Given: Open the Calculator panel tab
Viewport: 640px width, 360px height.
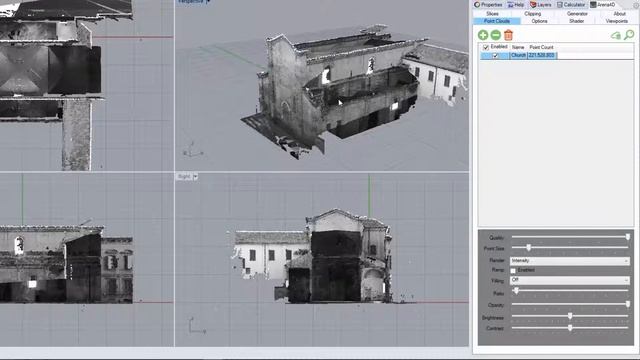Looking at the screenshot, I should pos(571,4).
